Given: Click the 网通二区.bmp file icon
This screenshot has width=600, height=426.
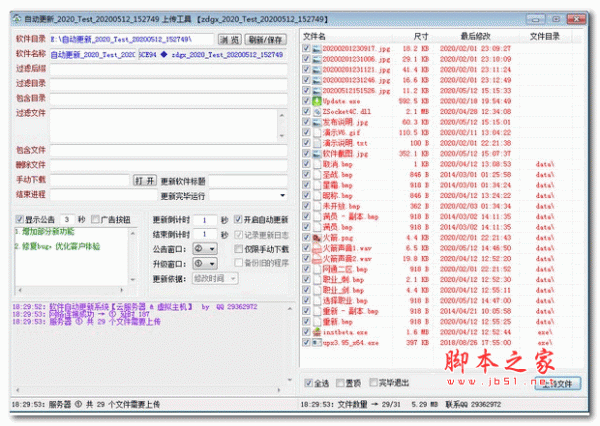Looking at the screenshot, I should coord(316,269).
